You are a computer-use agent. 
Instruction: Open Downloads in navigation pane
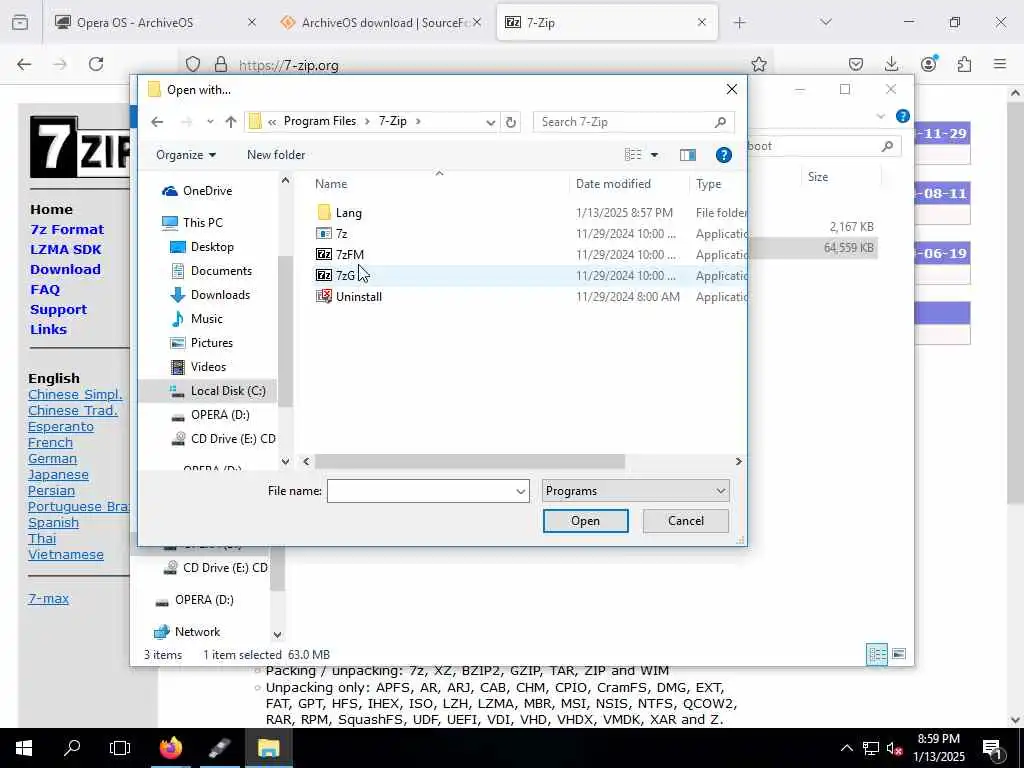pyautogui.click(x=210, y=295)
